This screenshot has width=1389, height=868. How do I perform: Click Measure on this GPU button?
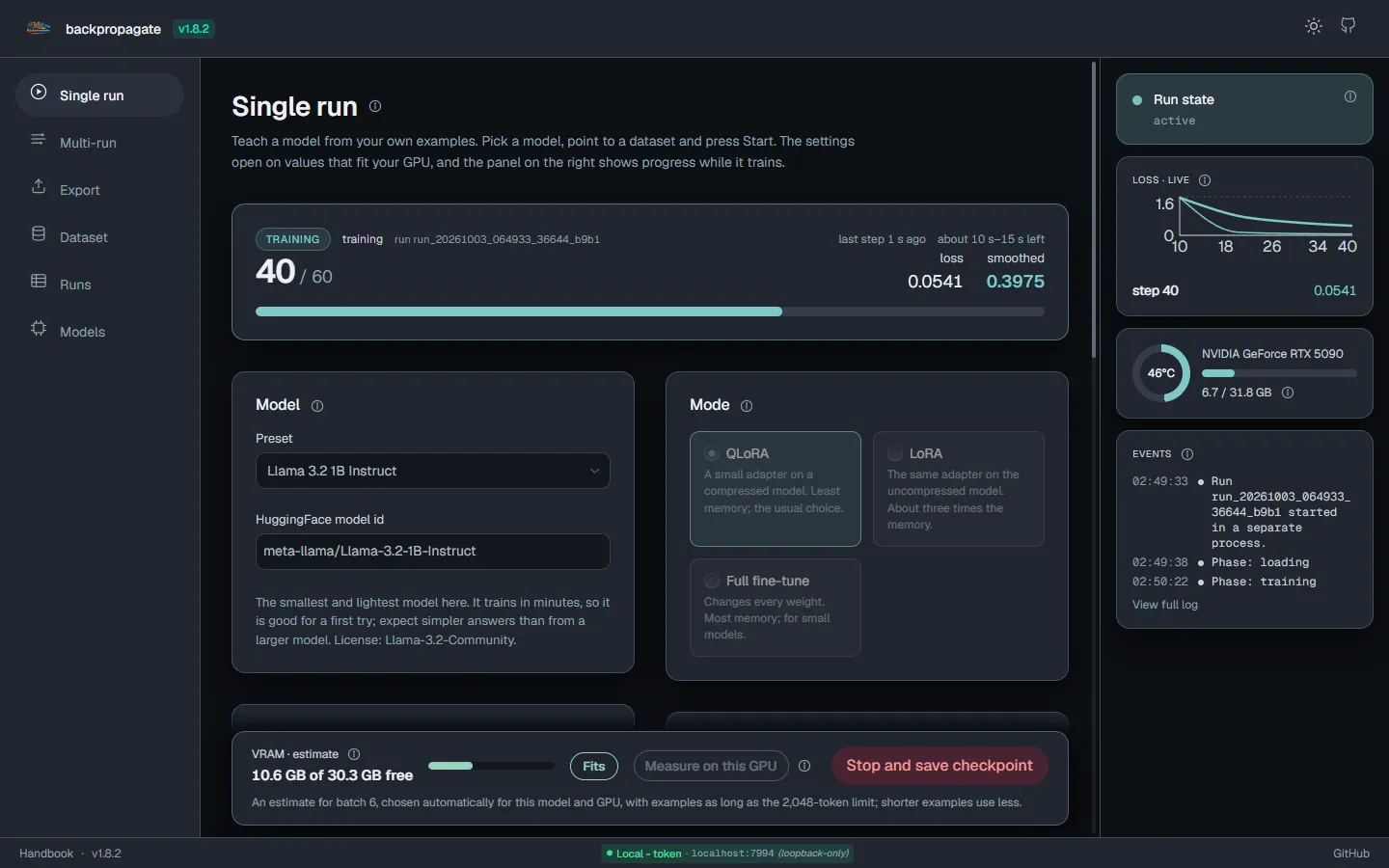(711, 767)
